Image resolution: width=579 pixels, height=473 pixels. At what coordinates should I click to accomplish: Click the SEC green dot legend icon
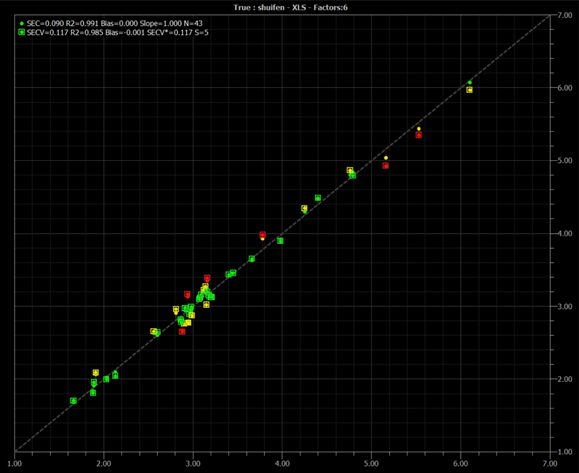(x=21, y=24)
